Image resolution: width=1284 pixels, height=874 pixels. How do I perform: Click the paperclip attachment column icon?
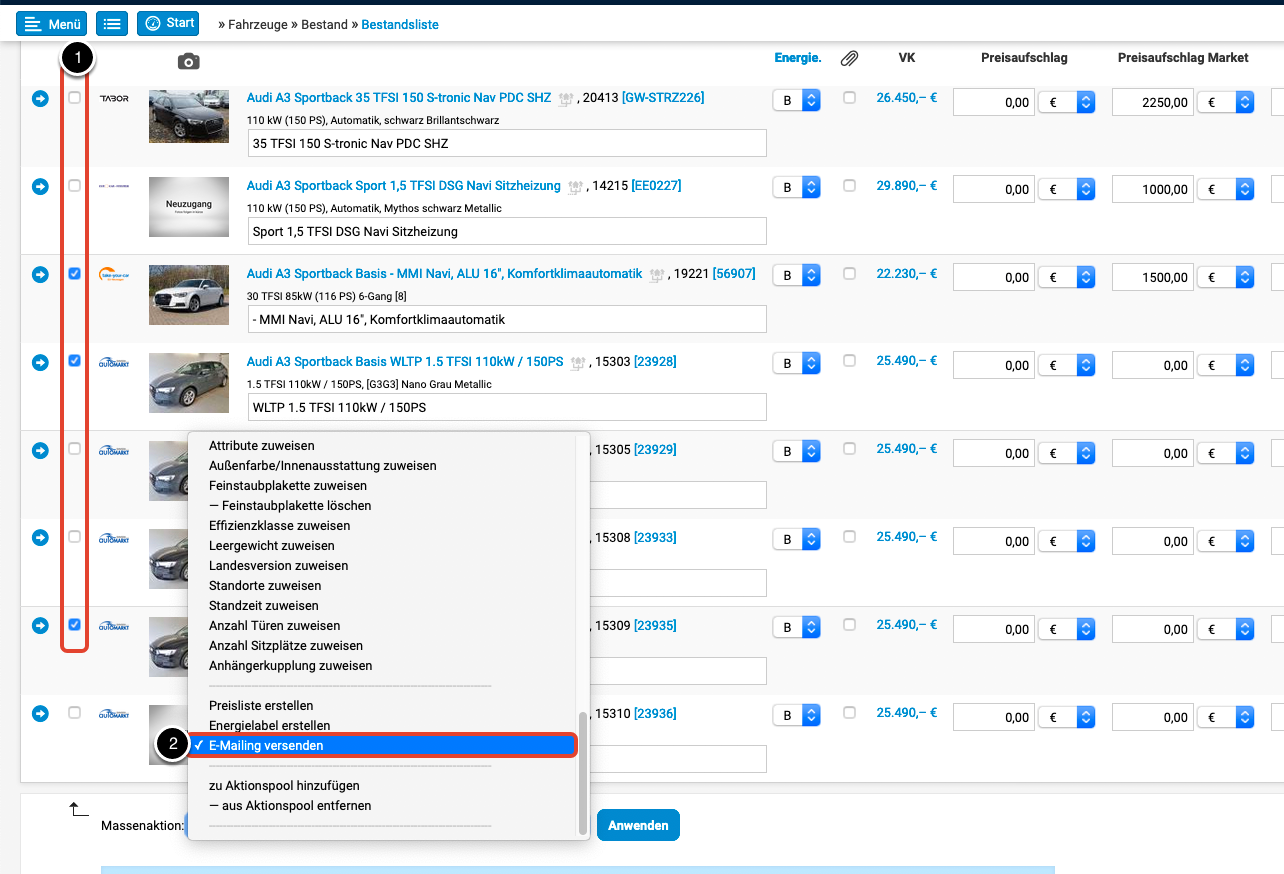(x=849, y=59)
